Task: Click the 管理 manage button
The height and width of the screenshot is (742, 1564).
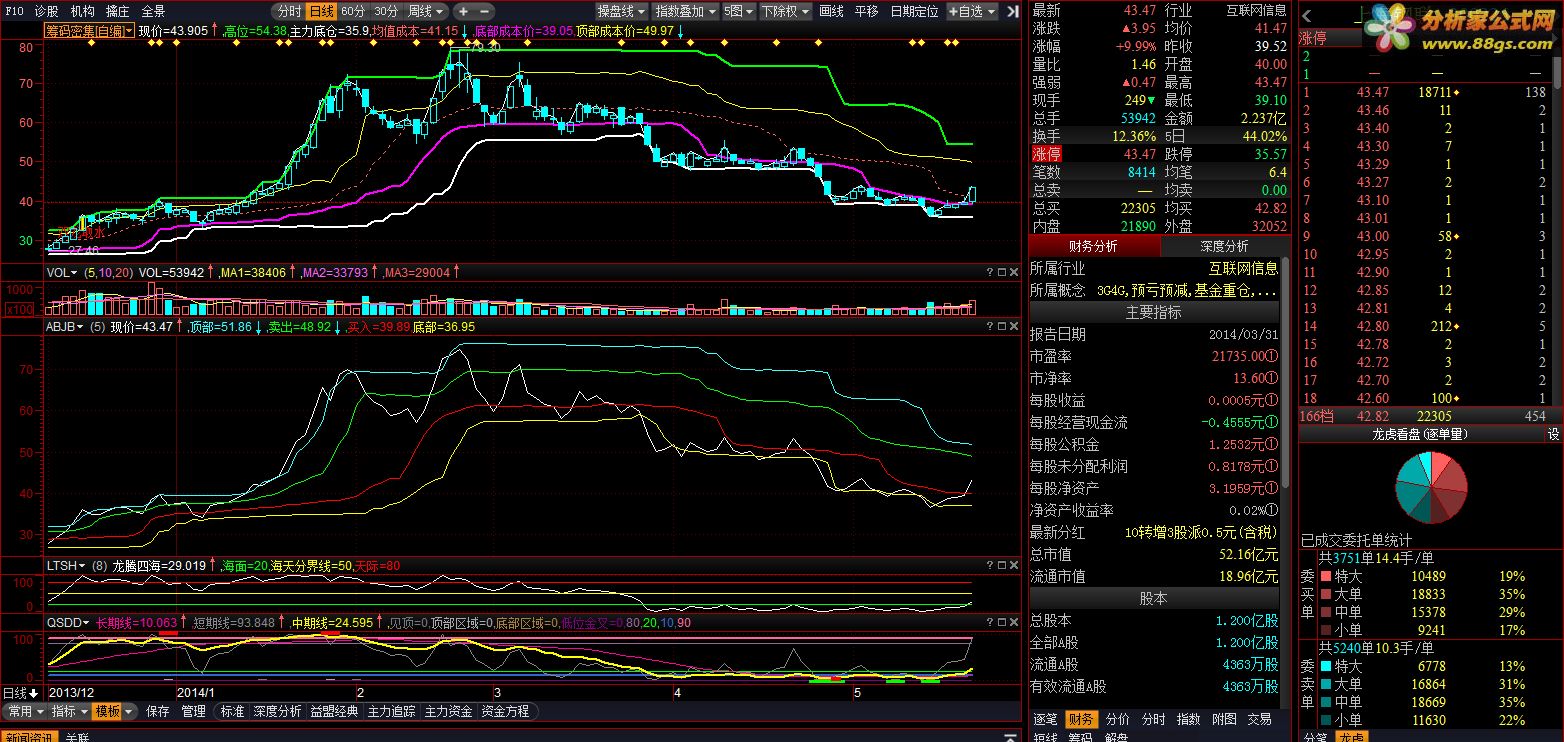Action: tap(193, 712)
